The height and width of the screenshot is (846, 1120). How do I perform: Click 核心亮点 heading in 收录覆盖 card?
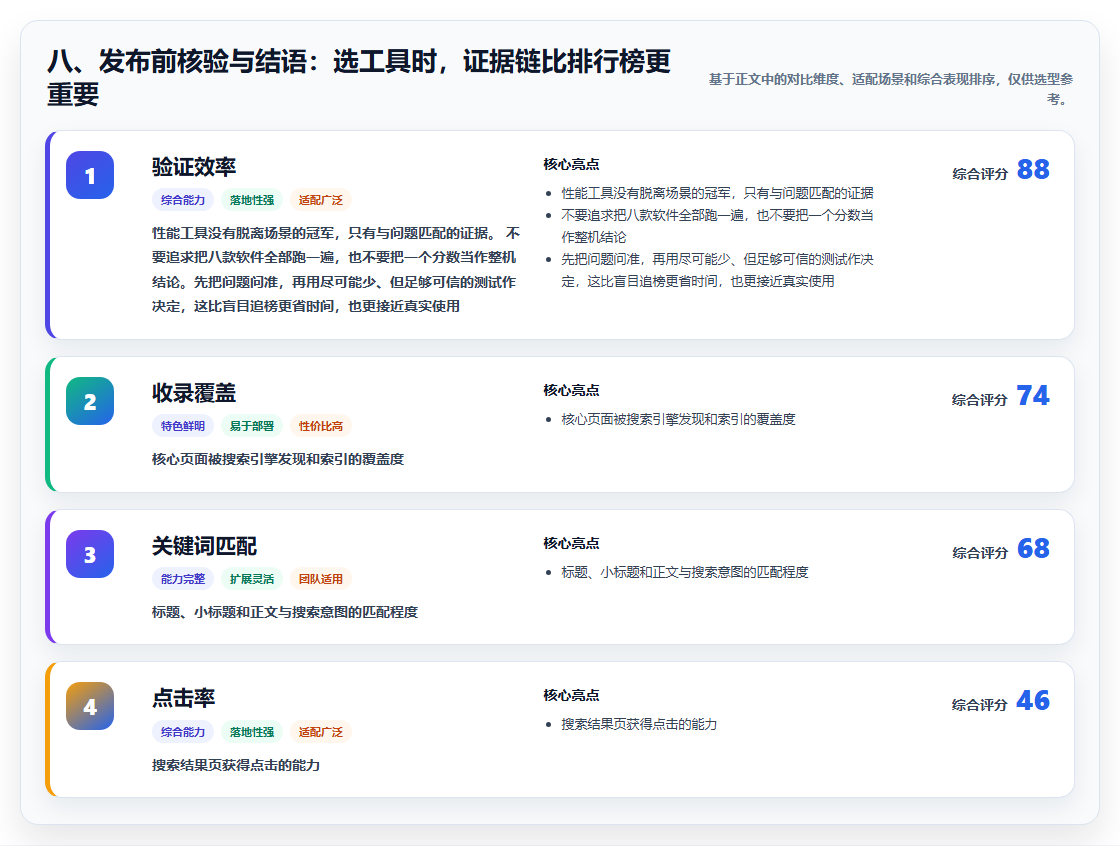tap(571, 390)
